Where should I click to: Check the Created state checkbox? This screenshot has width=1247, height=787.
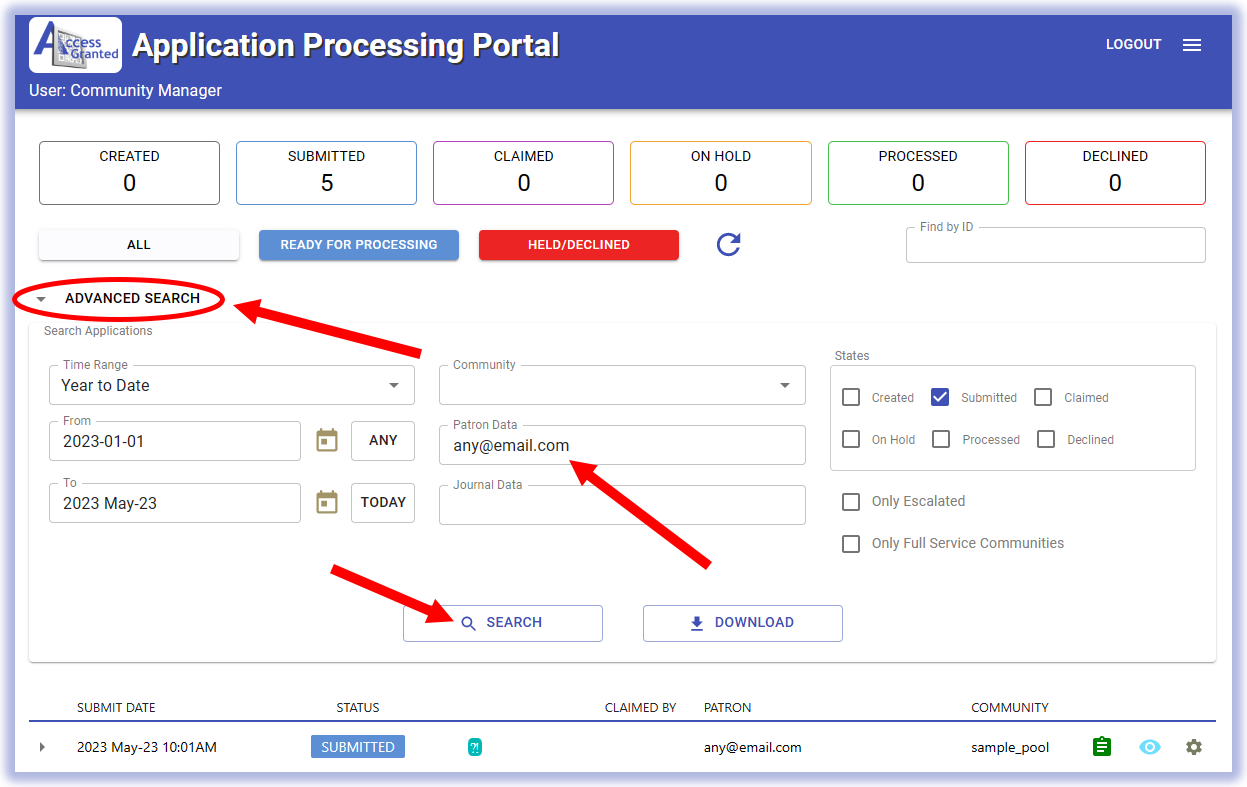851,397
